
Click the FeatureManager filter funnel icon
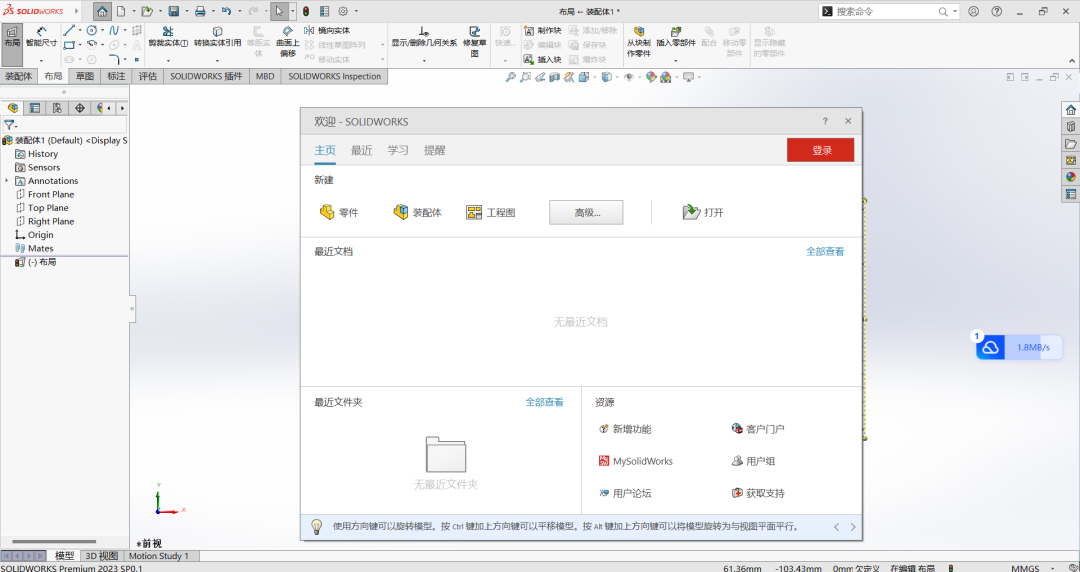9,125
